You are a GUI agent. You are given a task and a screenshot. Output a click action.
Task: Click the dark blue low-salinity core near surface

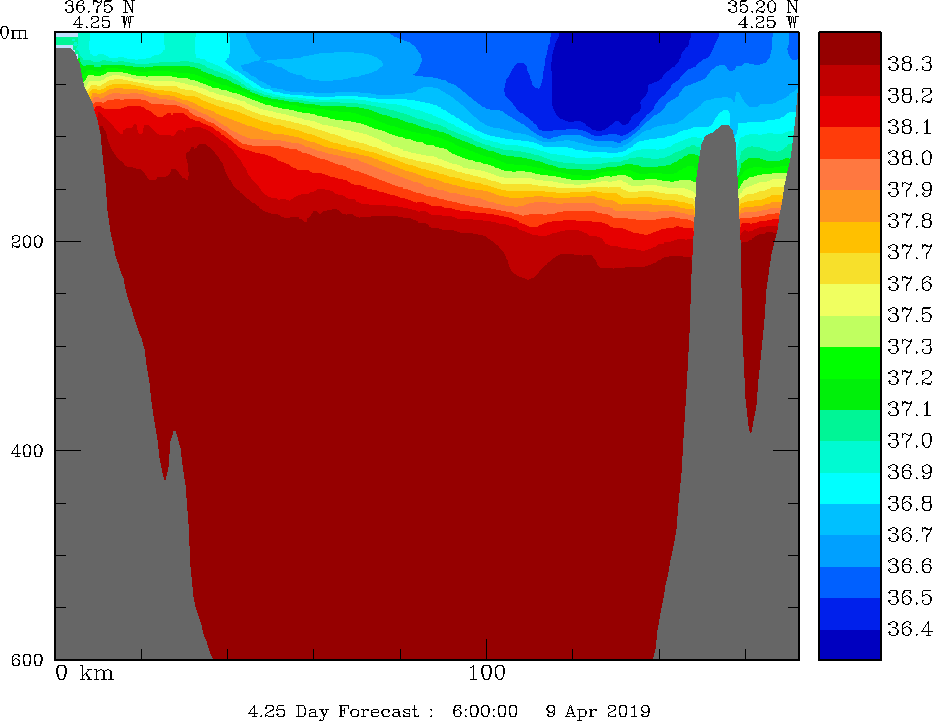pyautogui.click(x=613, y=80)
